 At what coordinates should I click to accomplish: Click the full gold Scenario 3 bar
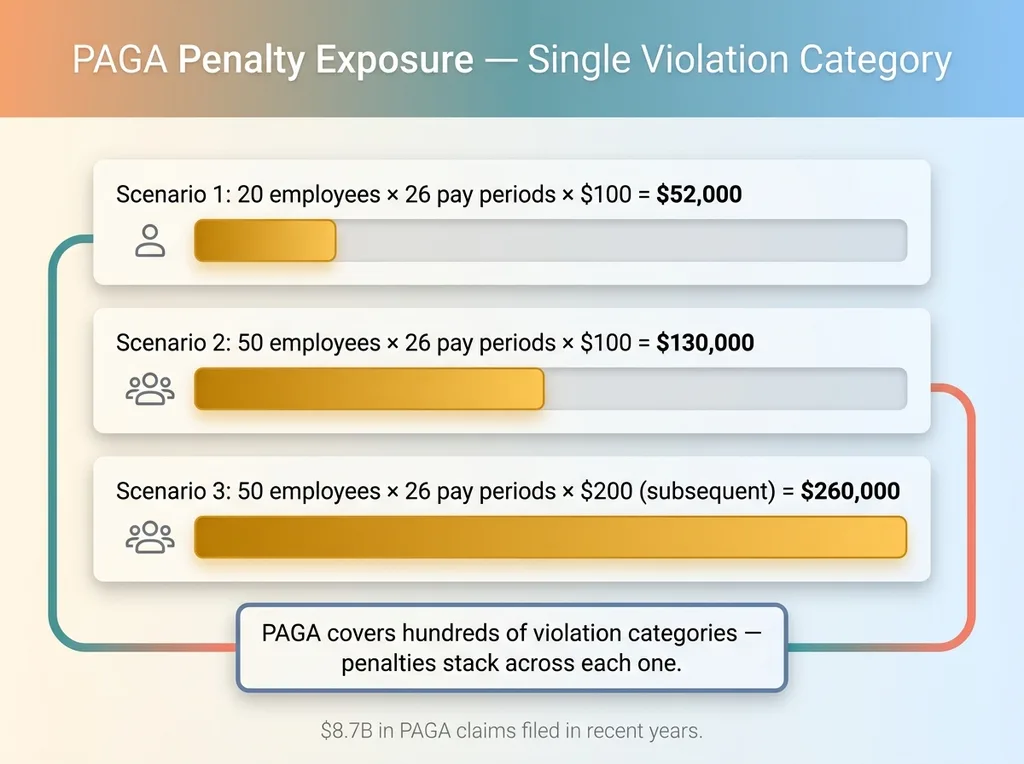click(x=550, y=537)
